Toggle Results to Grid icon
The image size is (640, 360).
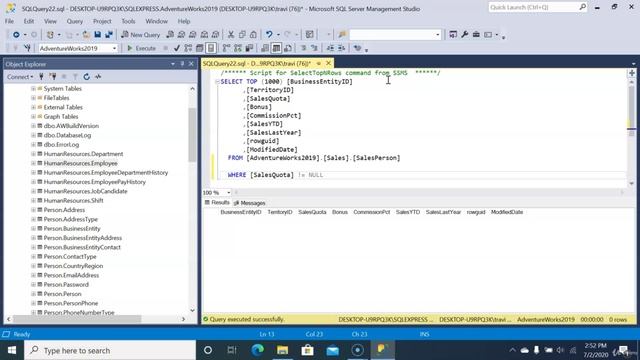276,48
